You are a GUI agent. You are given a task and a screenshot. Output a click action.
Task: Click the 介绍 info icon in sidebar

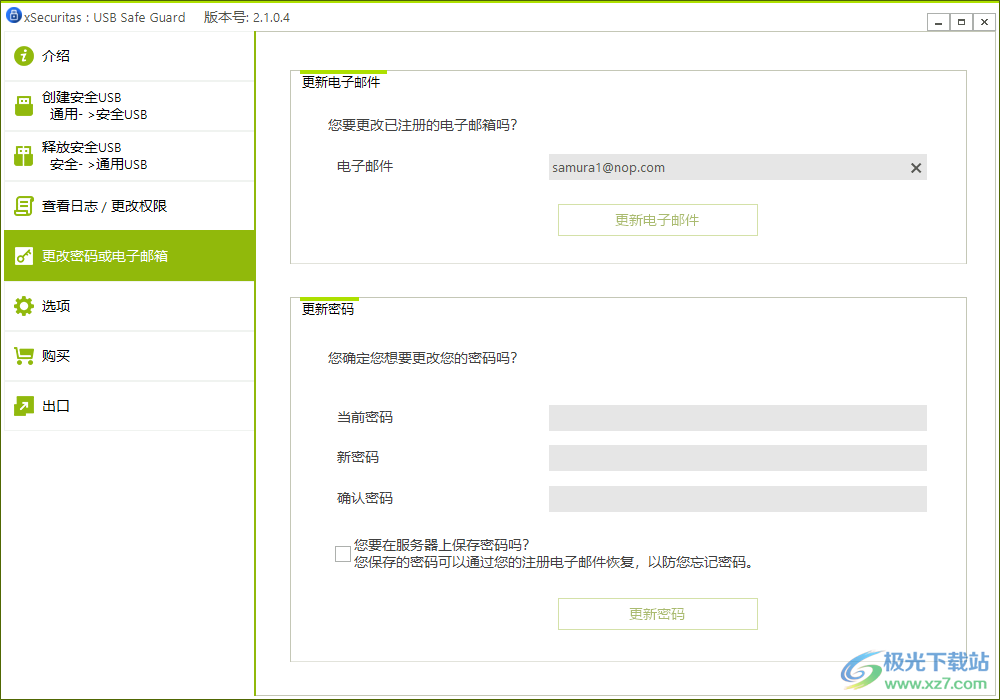click(x=23, y=56)
